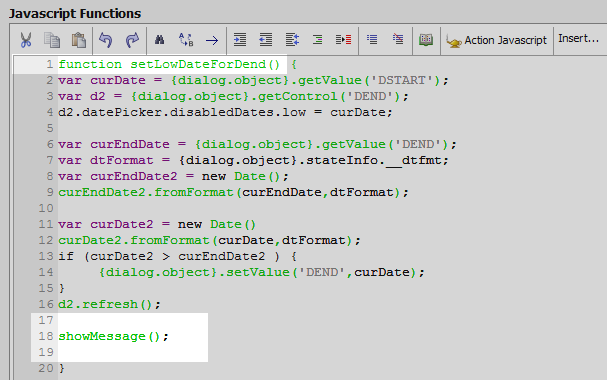Image resolution: width=607 pixels, height=380 pixels.
Task: Click the 'if (curDate2 > curEndDate2)' line
Action: 177,257
